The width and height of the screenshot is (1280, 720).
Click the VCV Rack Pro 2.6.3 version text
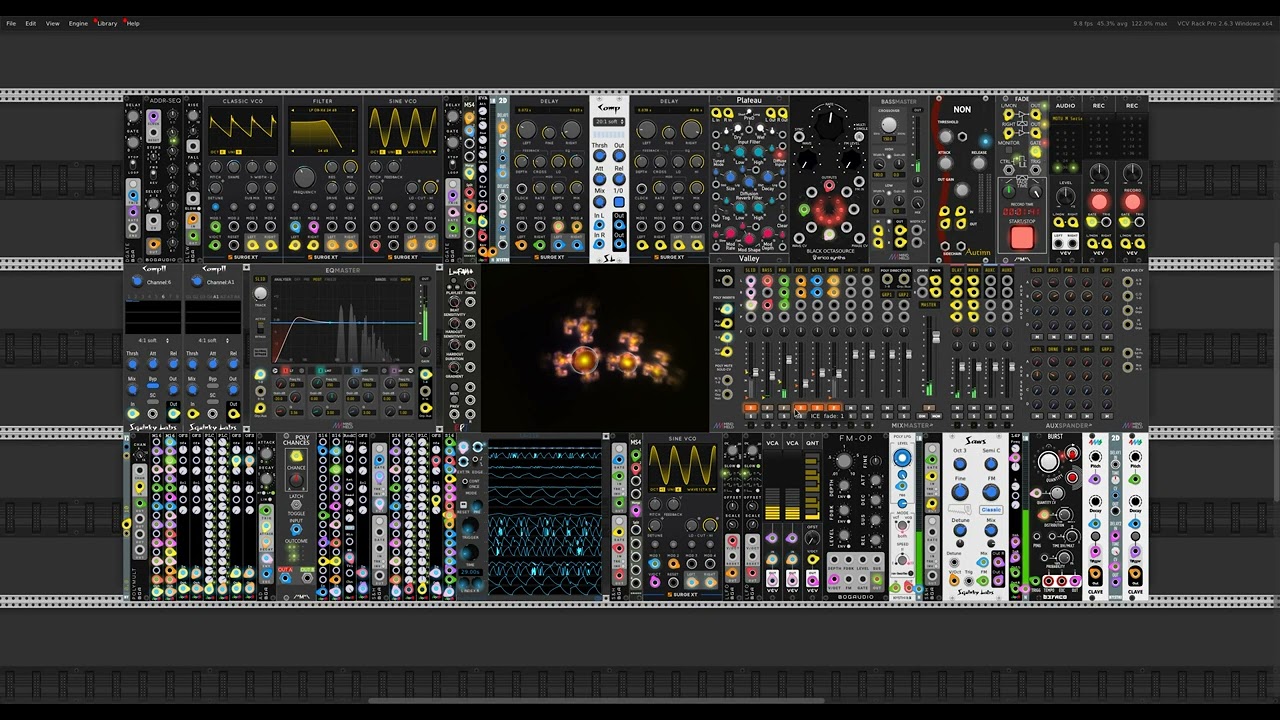[x=1205, y=23]
